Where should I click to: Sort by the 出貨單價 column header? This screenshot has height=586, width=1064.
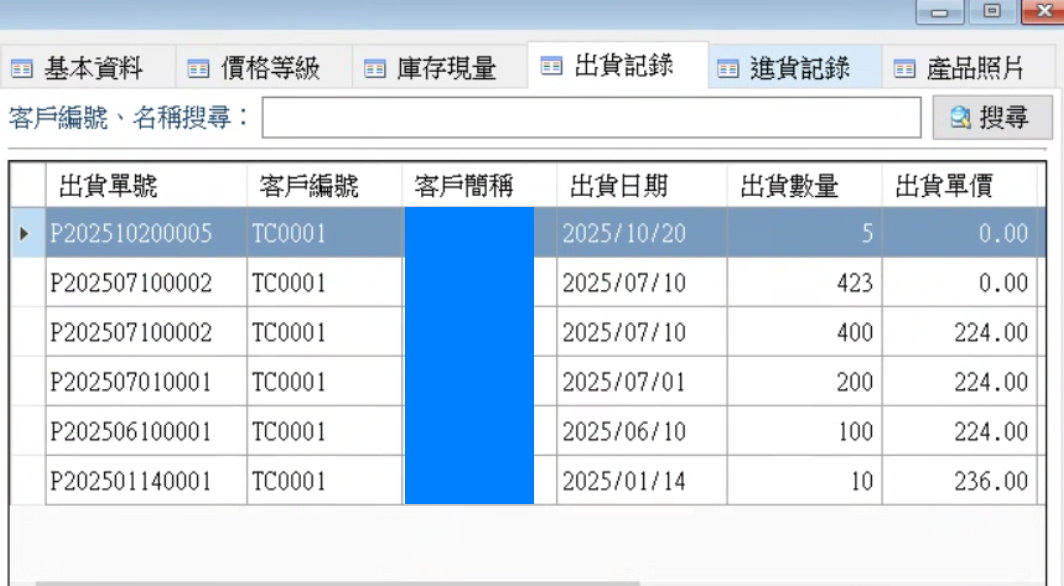pyautogui.click(x=958, y=184)
